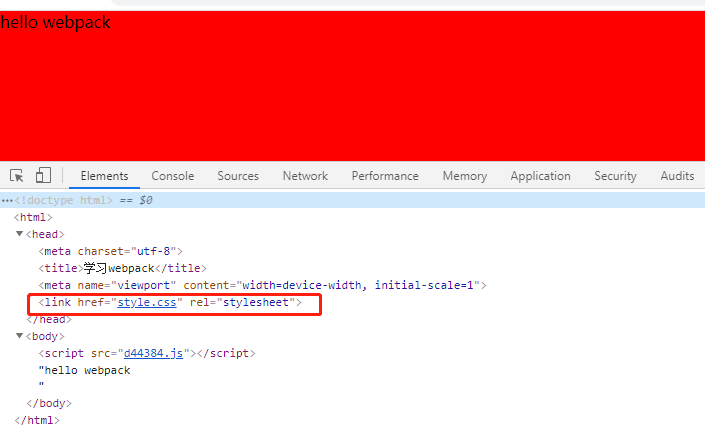Screen dimensions: 705x436
Task: Switch to the Console tab
Action: [x=173, y=176]
